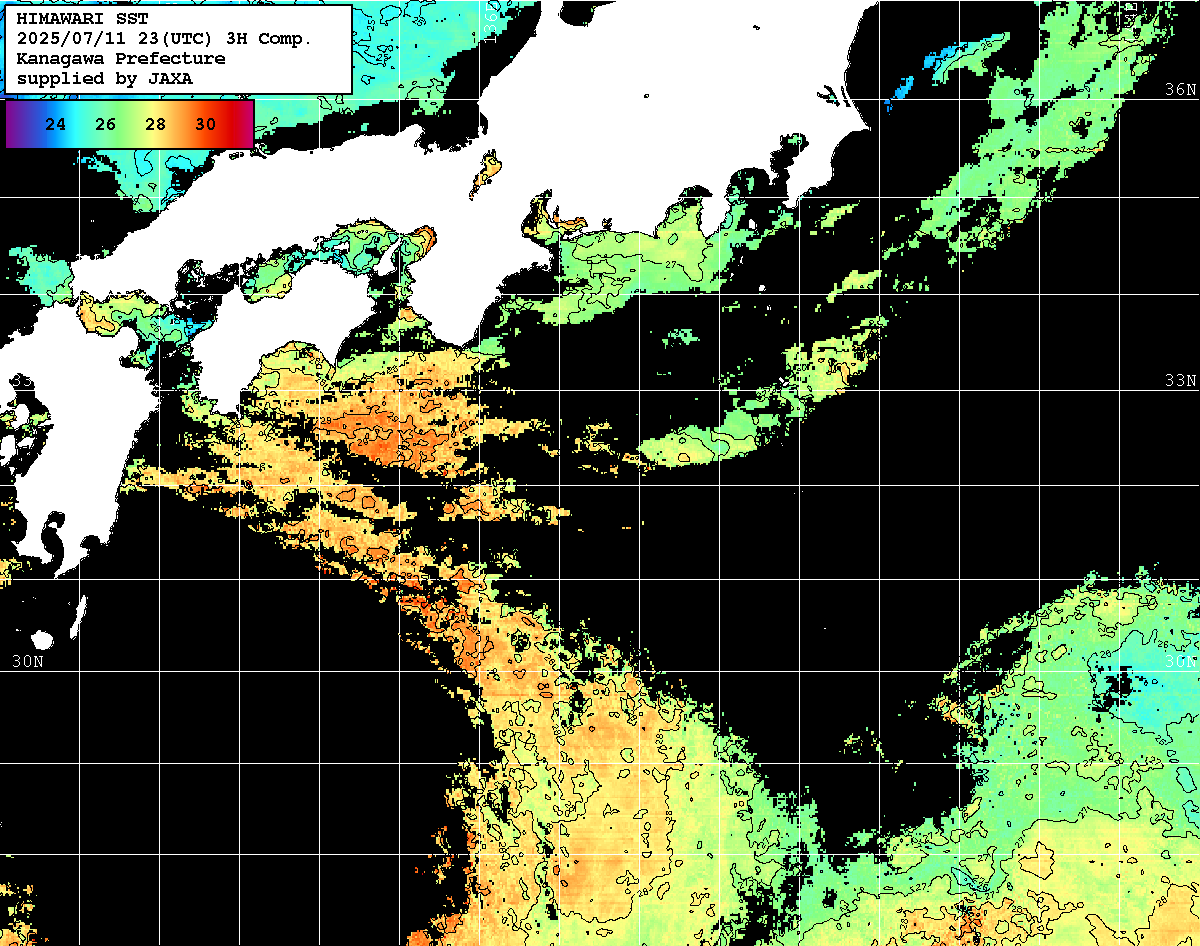The image size is (1200, 946).
Task: Click the '30' label on the temperature legend
Action: pos(206,124)
